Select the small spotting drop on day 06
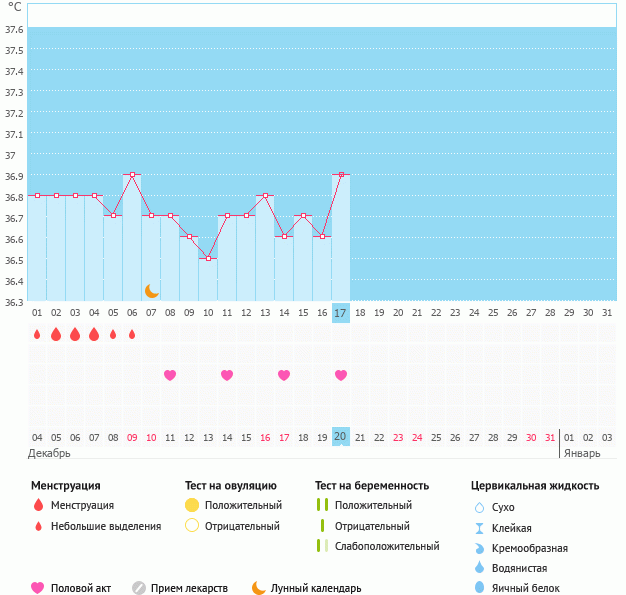The height and width of the screenshot is (595, 626). pyautogui.click(x=132, y=334)
